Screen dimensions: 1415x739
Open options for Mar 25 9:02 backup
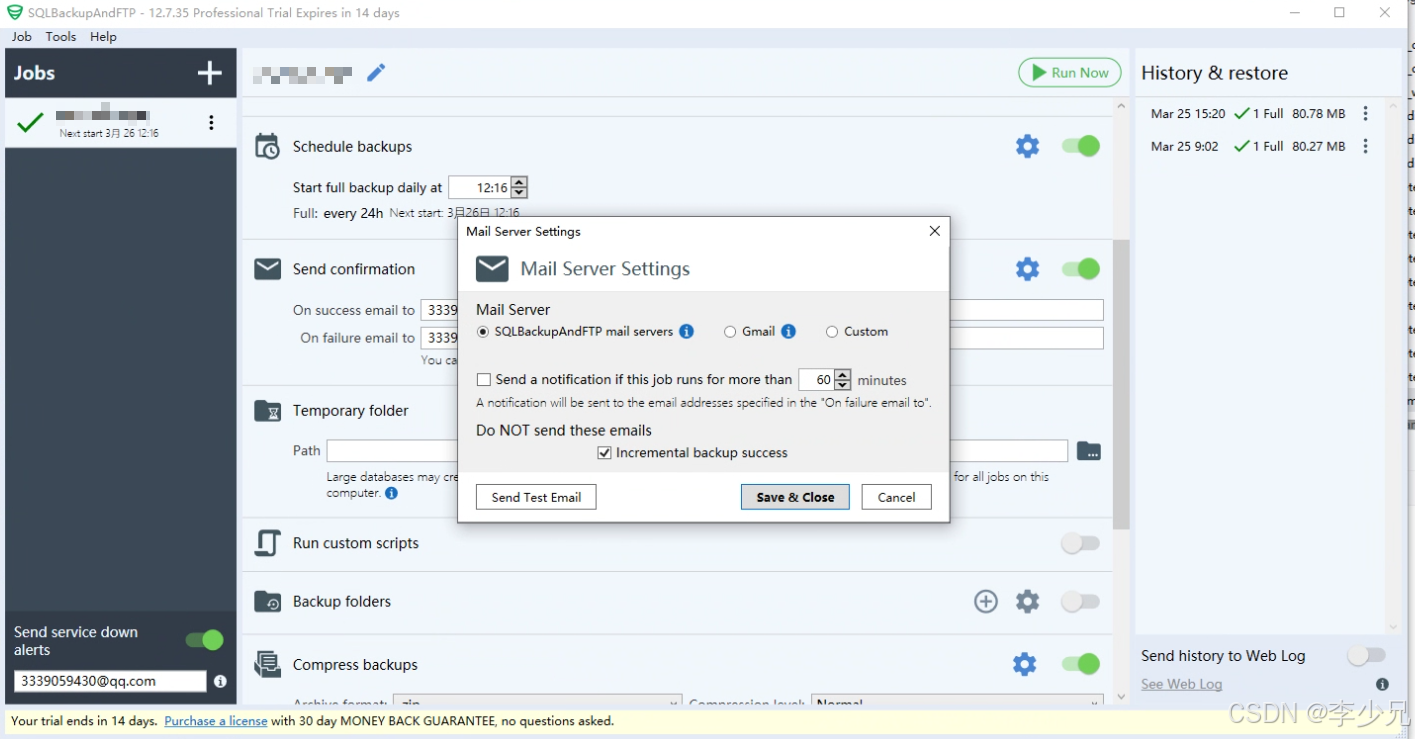[x=1366, y=146]
